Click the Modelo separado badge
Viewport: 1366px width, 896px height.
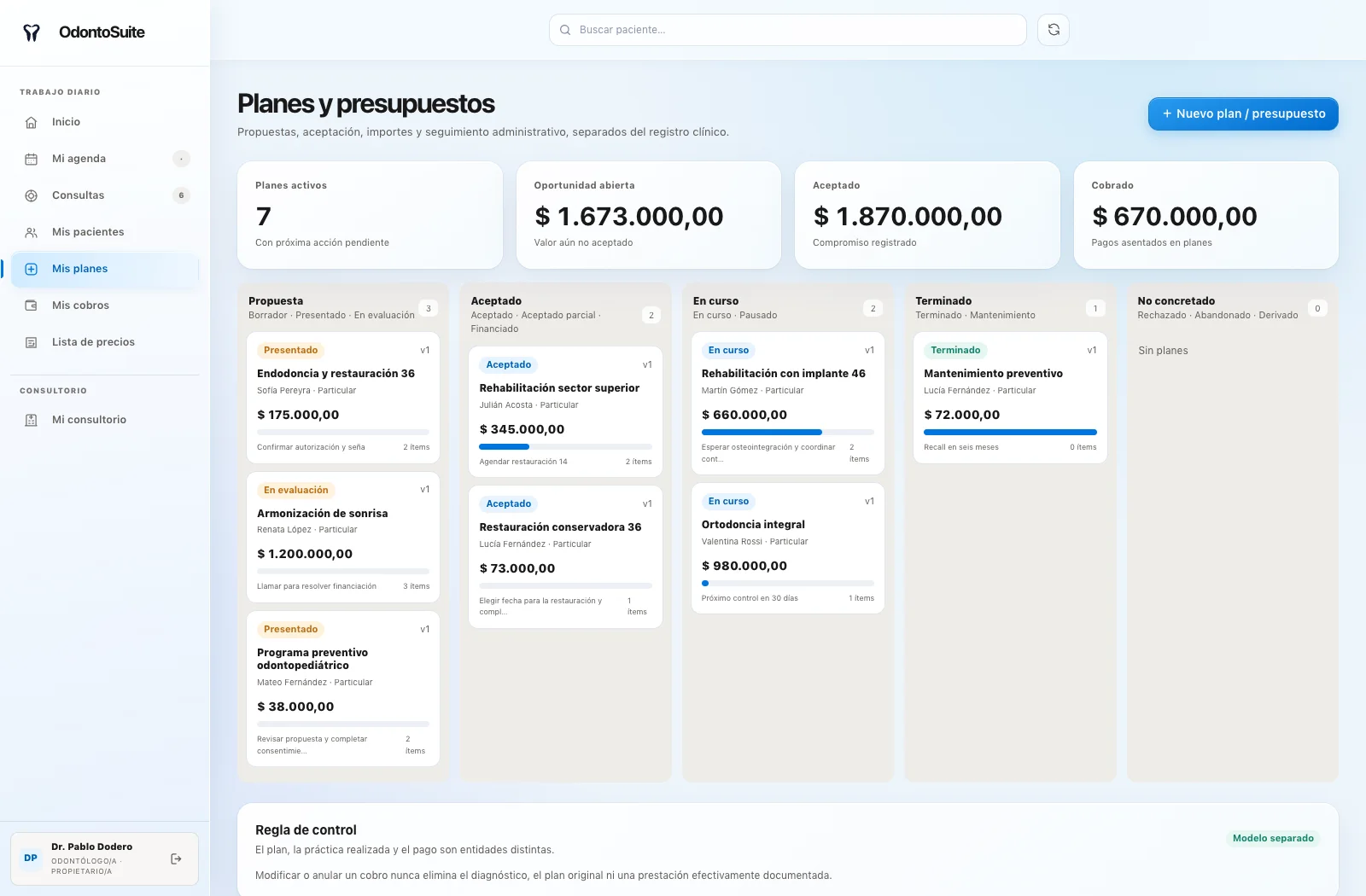pyautogui.click(x=1273, y=838)
